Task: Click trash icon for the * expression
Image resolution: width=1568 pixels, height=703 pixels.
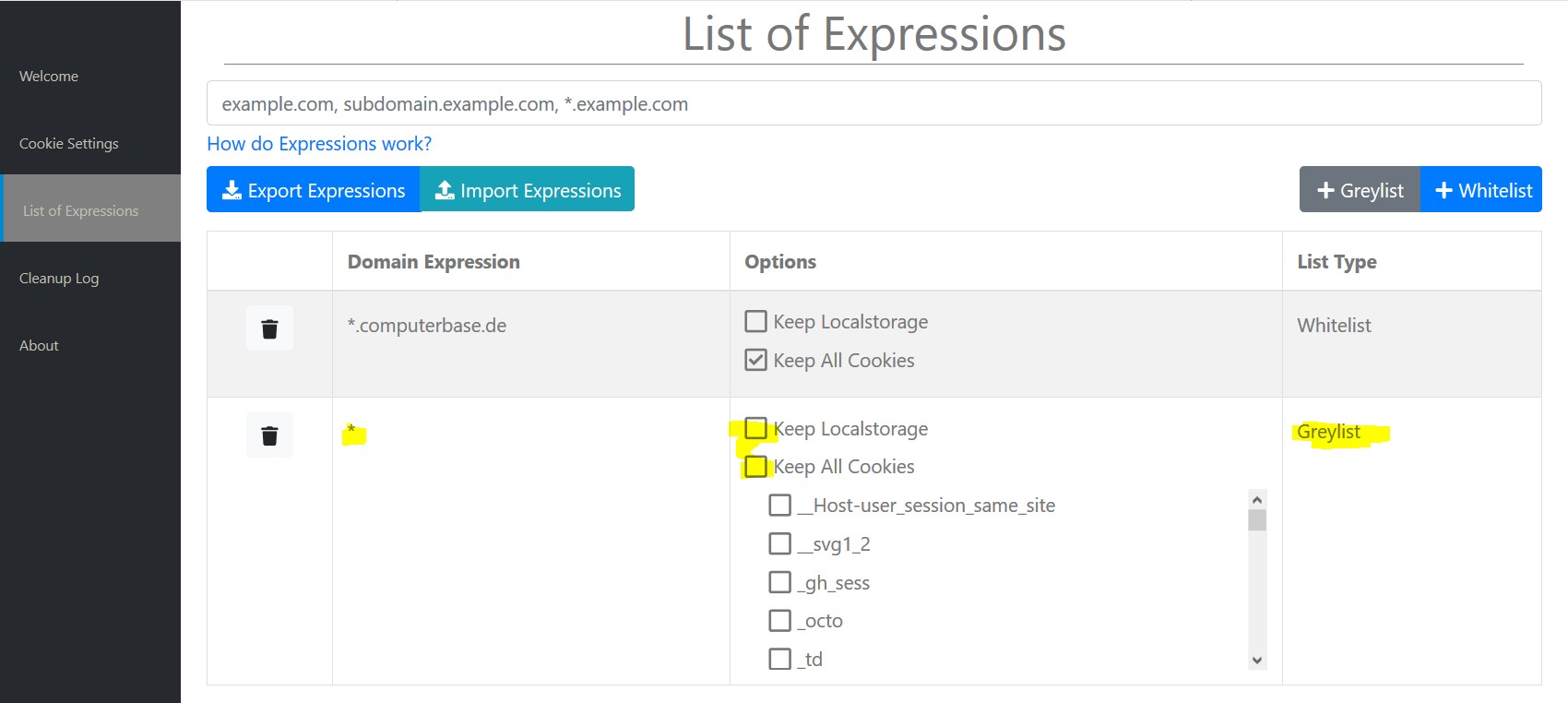Action: click(269, 435)
